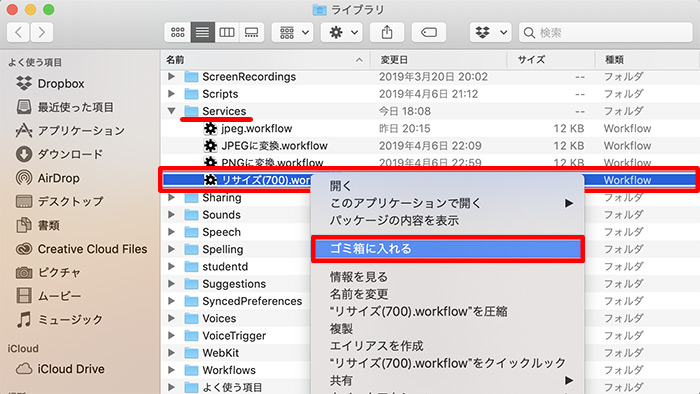700x394 pixels.
Task: Expand the Sharing folder
Action: pos(171,197)
